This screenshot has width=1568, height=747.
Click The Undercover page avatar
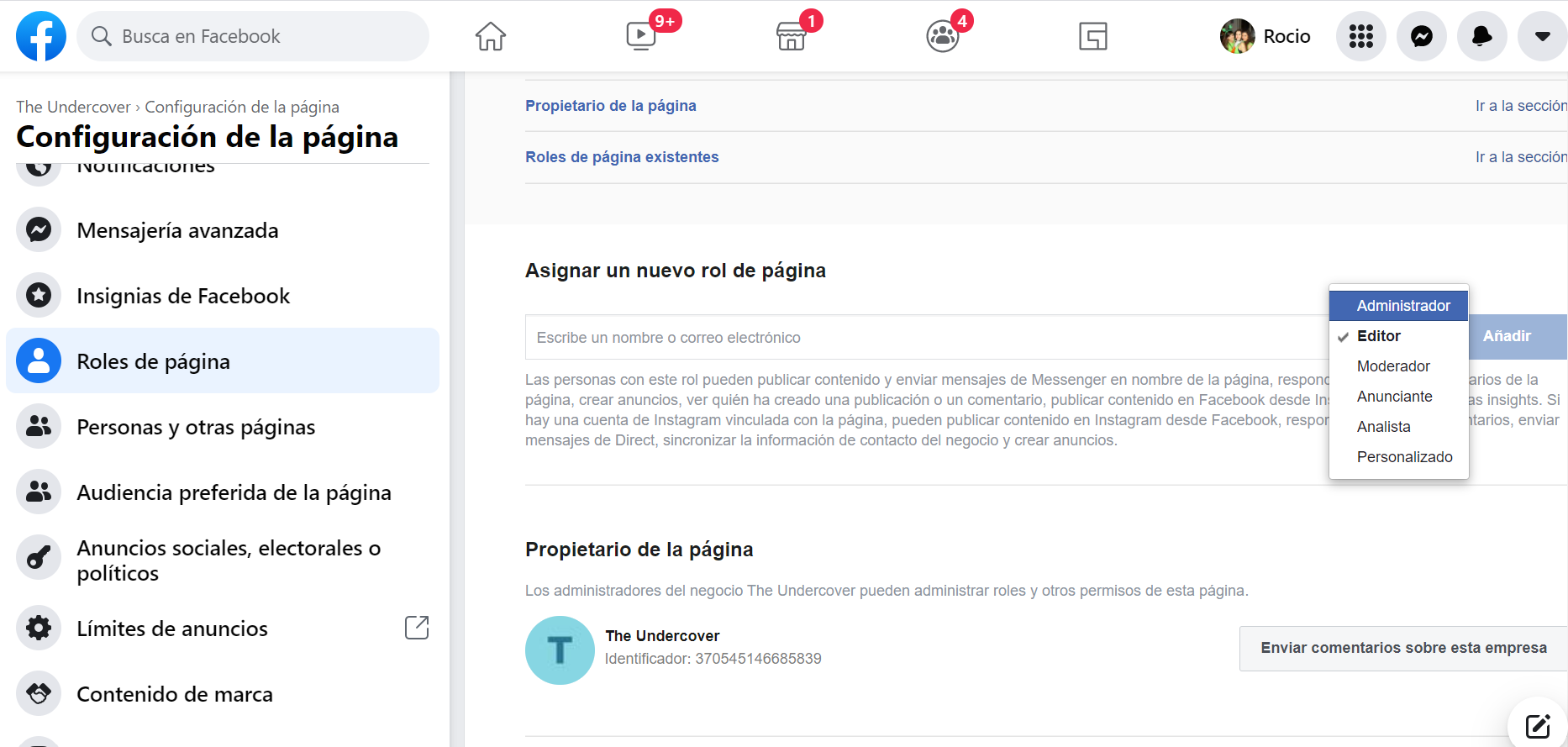click(x=560, y=650)
